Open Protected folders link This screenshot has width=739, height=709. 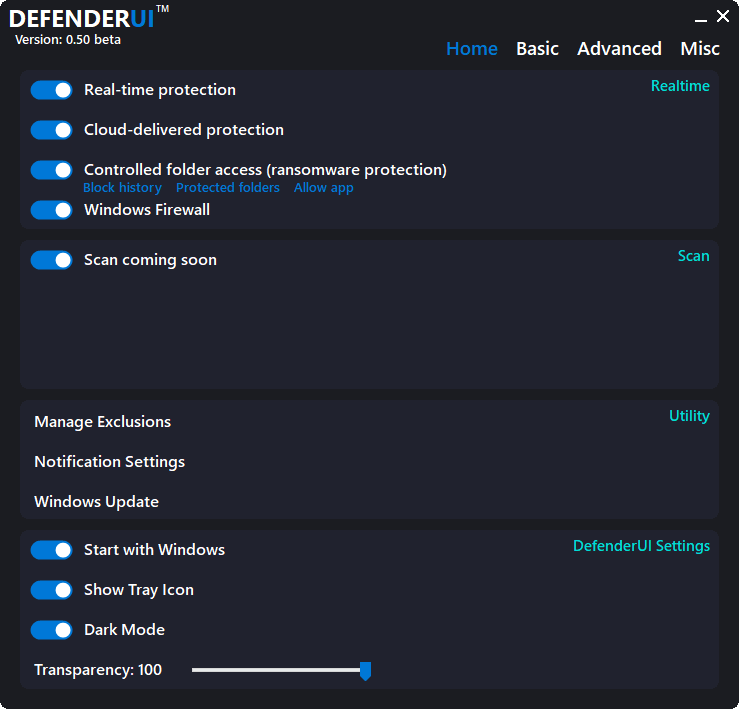coord(228,188)
